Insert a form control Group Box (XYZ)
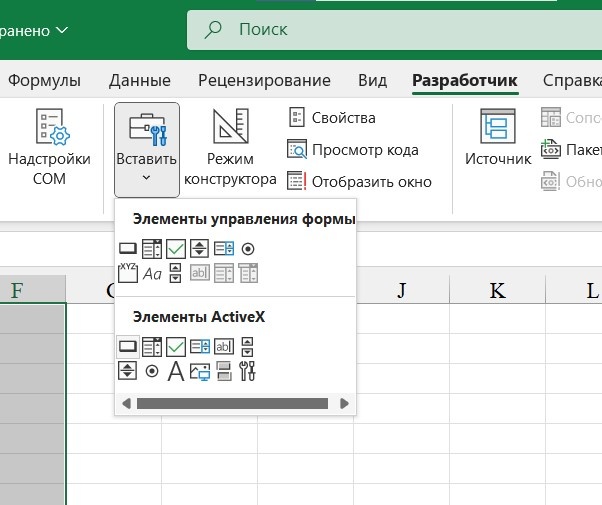602x505 pixels. pyautogui.click(x=128, y=273)
